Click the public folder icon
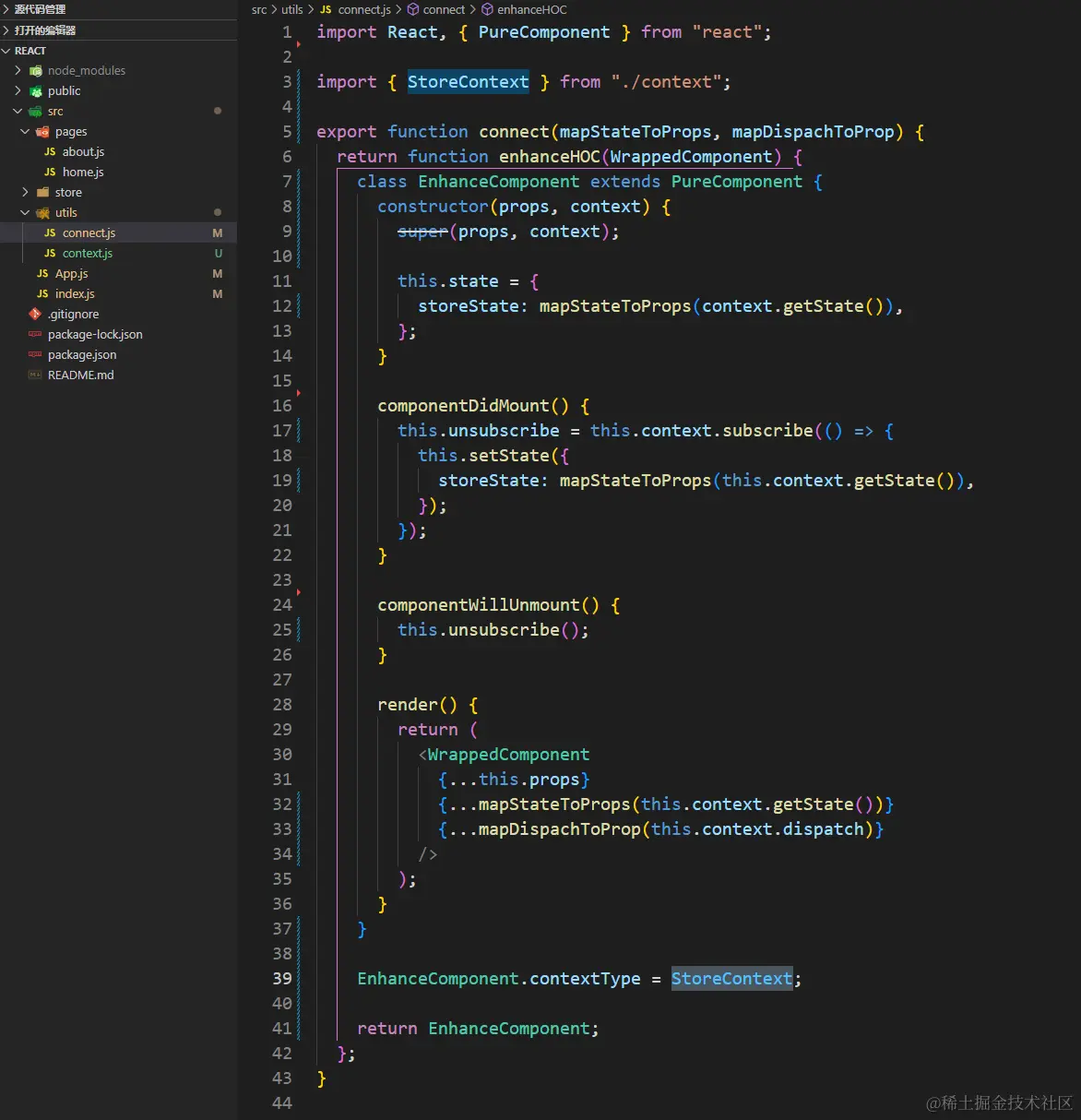 point(36,90)
